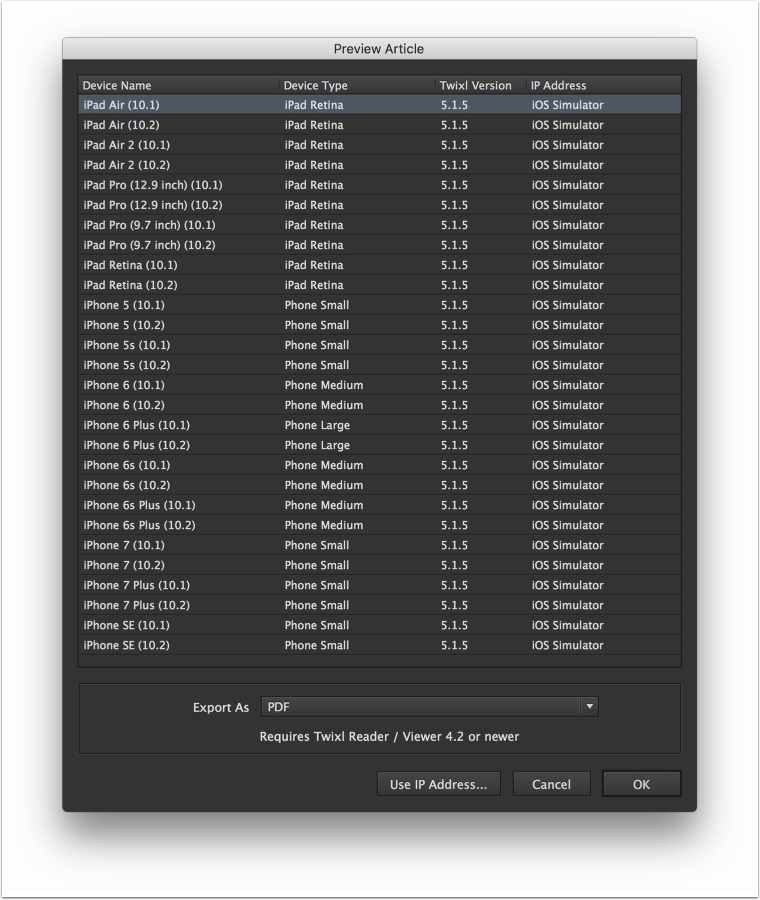Choose the iPhone 5s (10.1) device
Image resolution: width=760 pixels, height=900 pixels.
coord(379,346)
